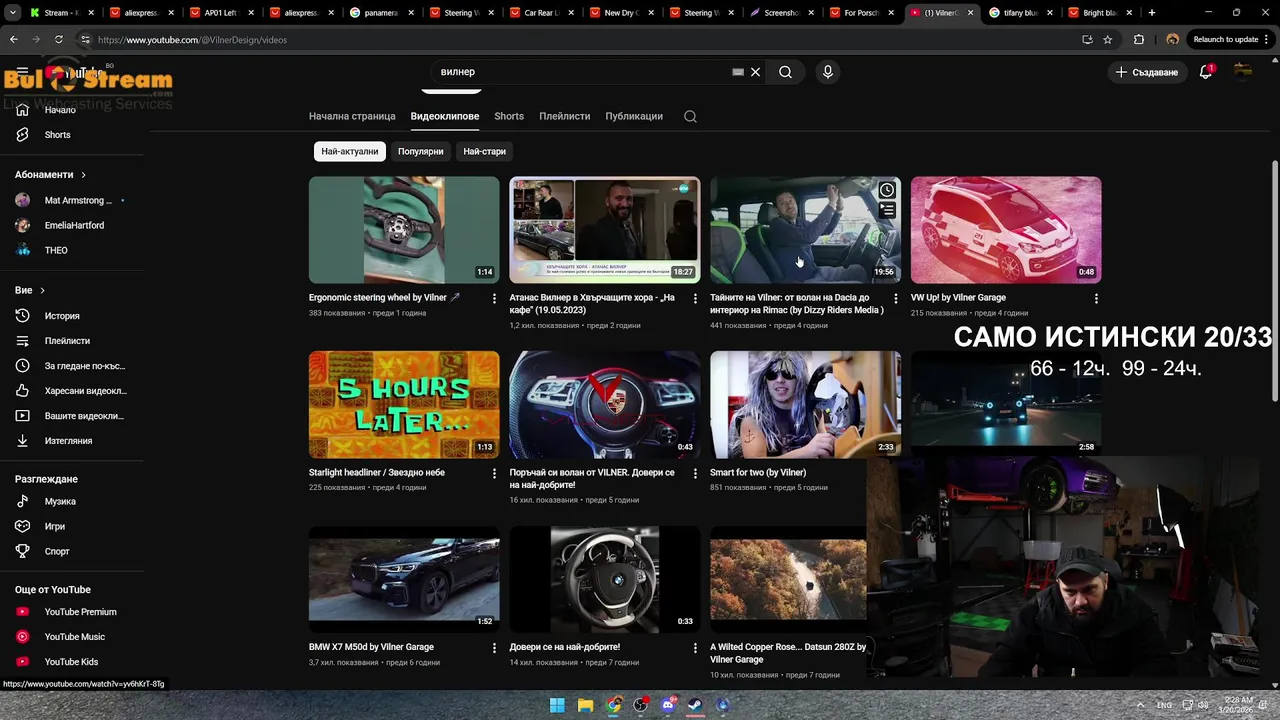Expand the Вие section chevron

[x=42, y=291]
